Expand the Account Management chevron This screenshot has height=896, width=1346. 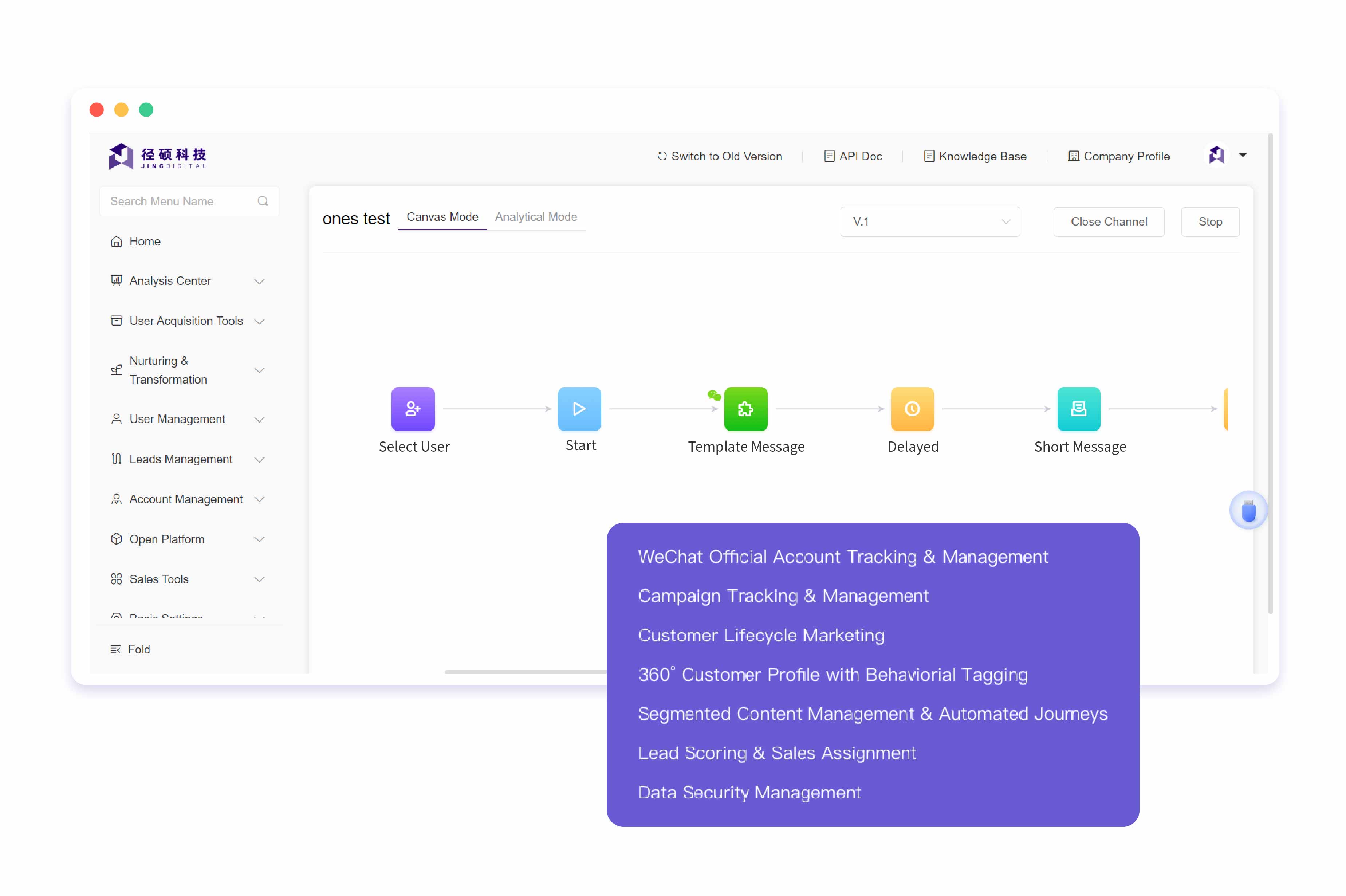(x=259, y=499)
